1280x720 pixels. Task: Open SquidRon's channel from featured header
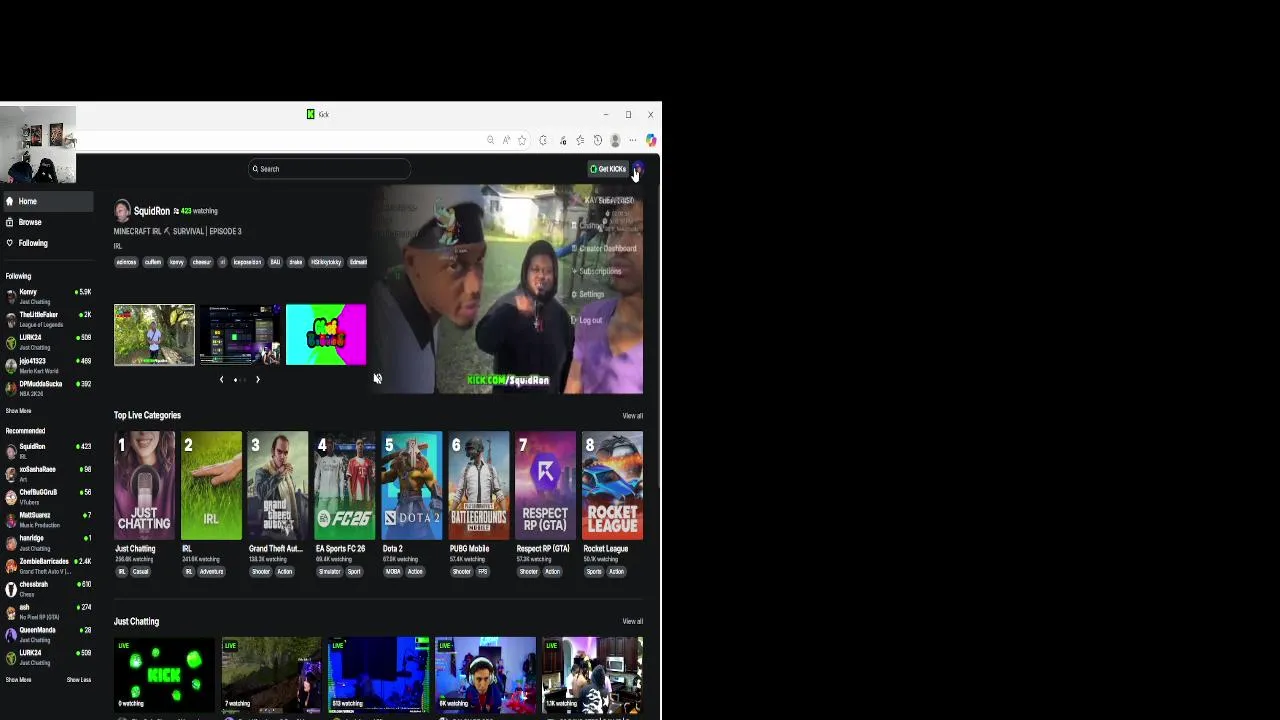pyautogui.click(x=152, y=211)
